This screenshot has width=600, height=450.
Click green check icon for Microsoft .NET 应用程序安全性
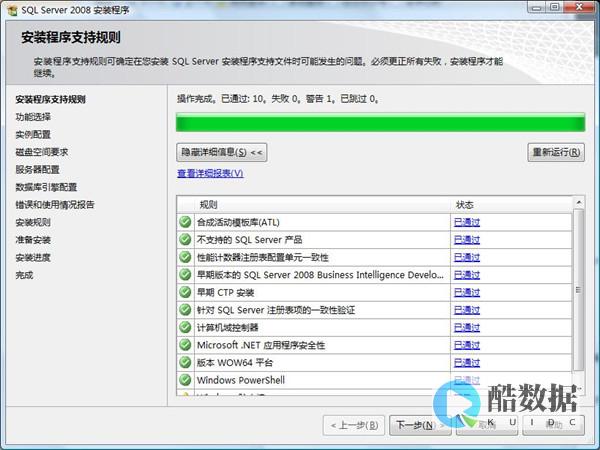(x=185, y=345)
